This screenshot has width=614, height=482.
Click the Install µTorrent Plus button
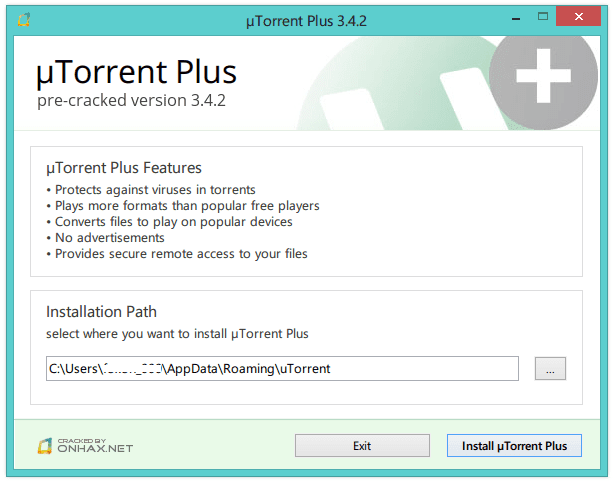[x=514, y=446]
